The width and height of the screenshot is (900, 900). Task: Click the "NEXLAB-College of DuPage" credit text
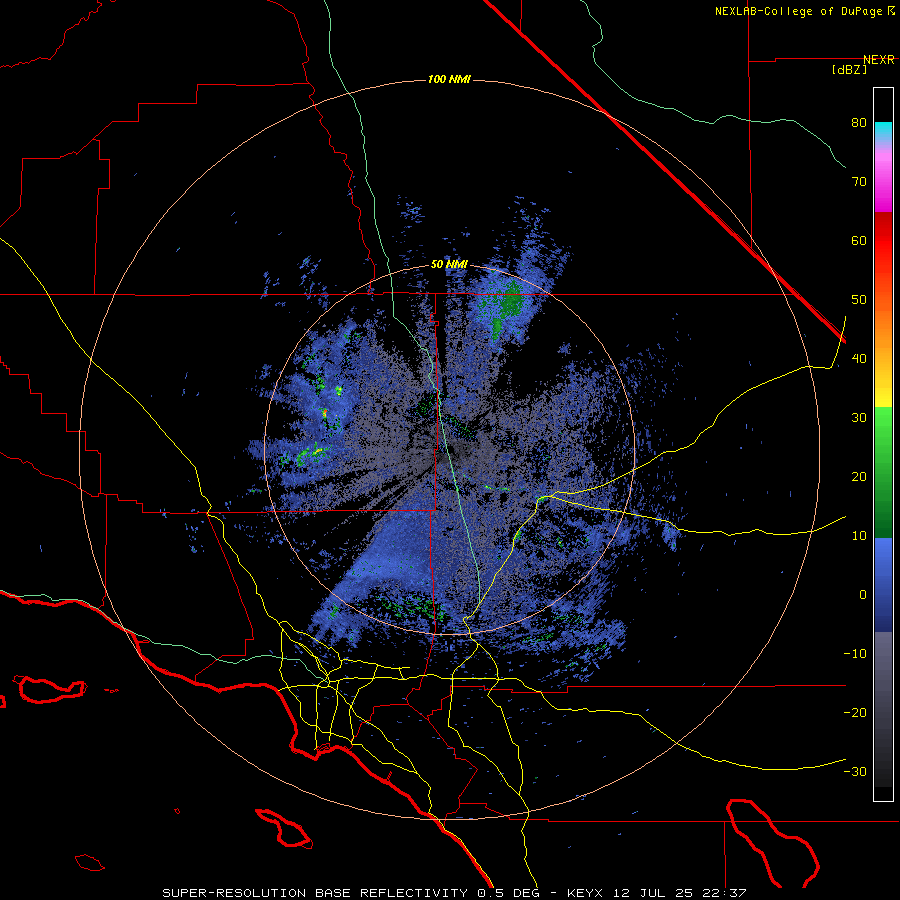coord(799,11)
